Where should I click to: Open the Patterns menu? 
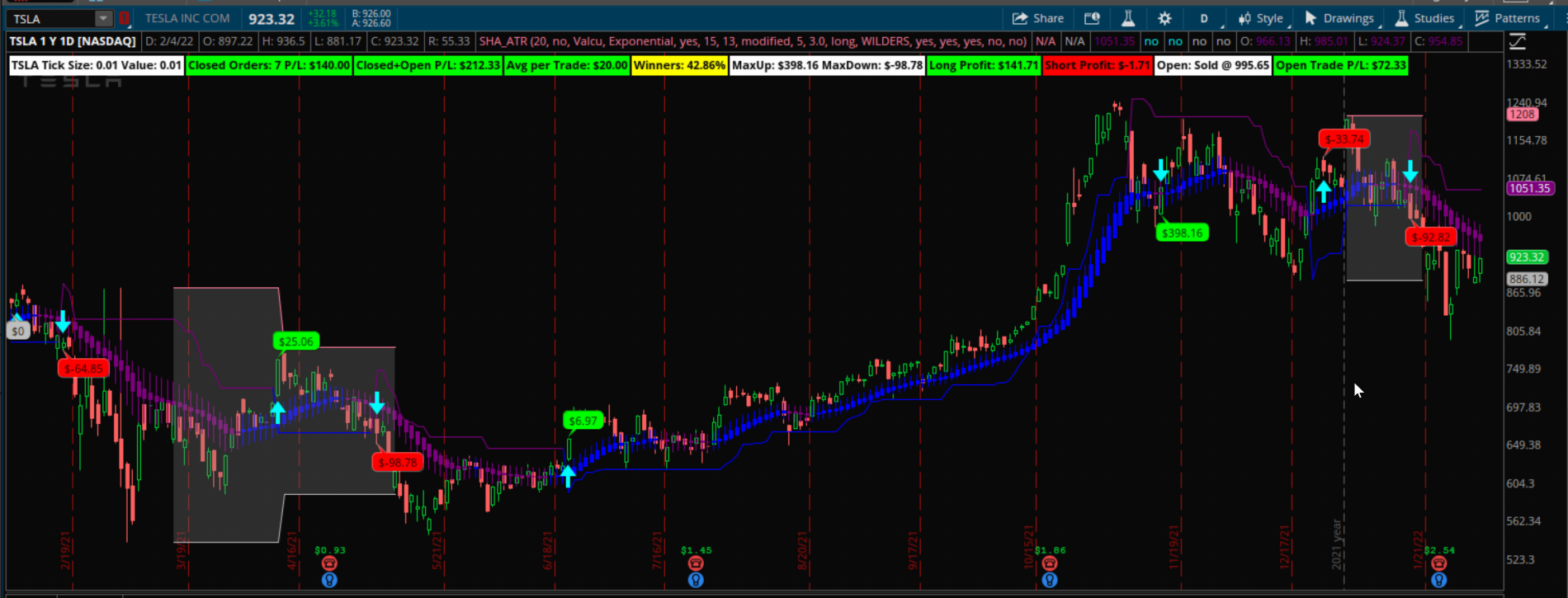click(x=1508, y=18)
